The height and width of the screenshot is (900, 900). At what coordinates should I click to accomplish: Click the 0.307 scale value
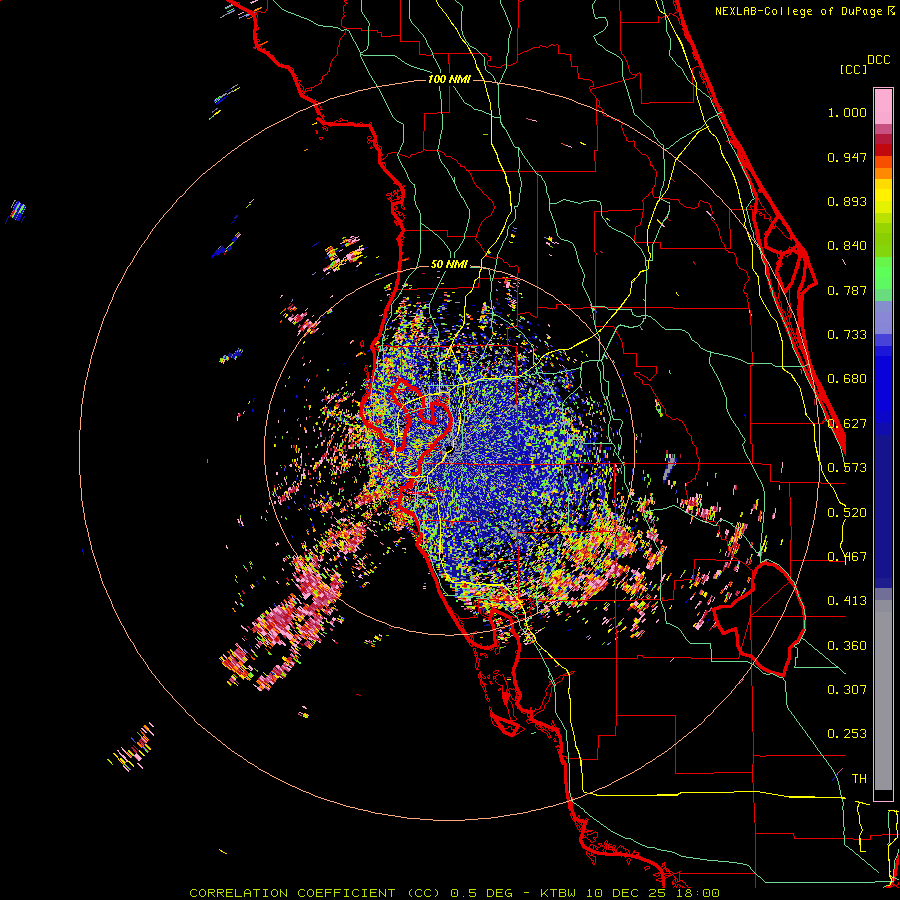point(847,690)
